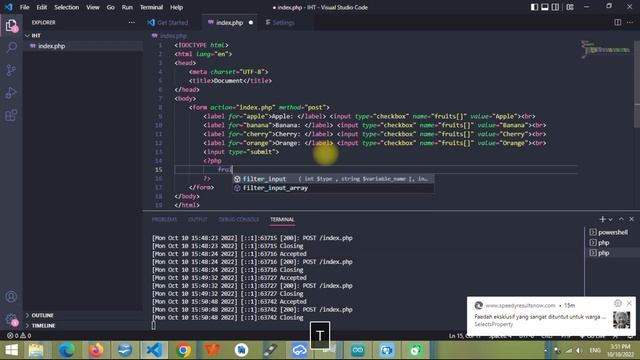640x360 pixels.
Task: Dismiss the speedyresultsnow notification with its X
Action: [629, 303]
